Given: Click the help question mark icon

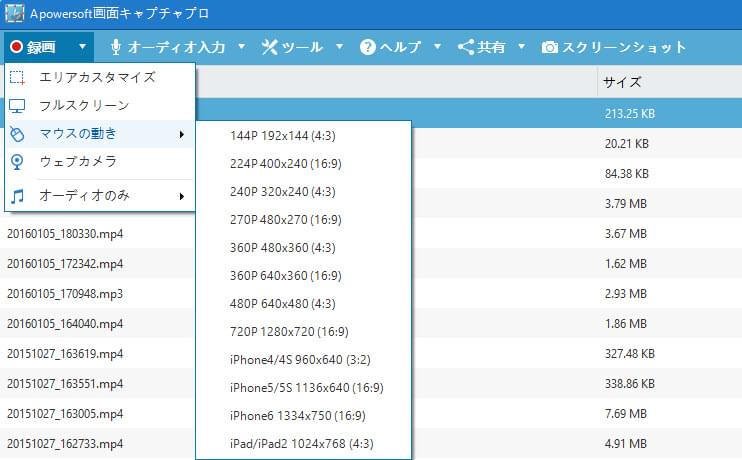Looking at the screenshot, I should (368, 47).
